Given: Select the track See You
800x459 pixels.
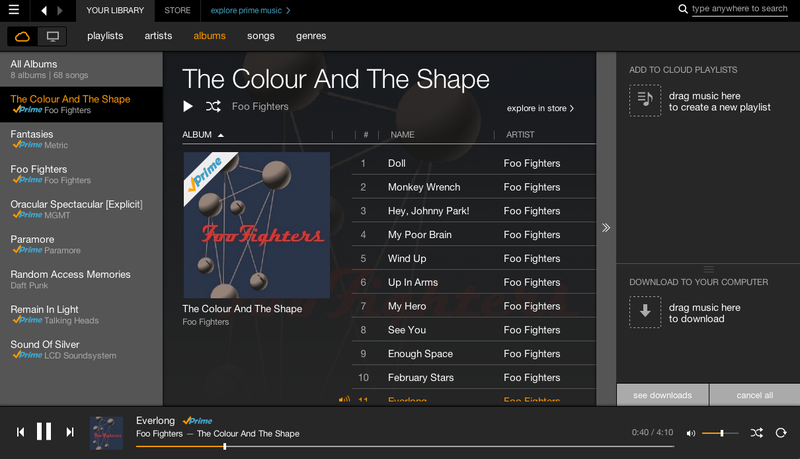Looking at the screenshot, I should pos(473,330).
